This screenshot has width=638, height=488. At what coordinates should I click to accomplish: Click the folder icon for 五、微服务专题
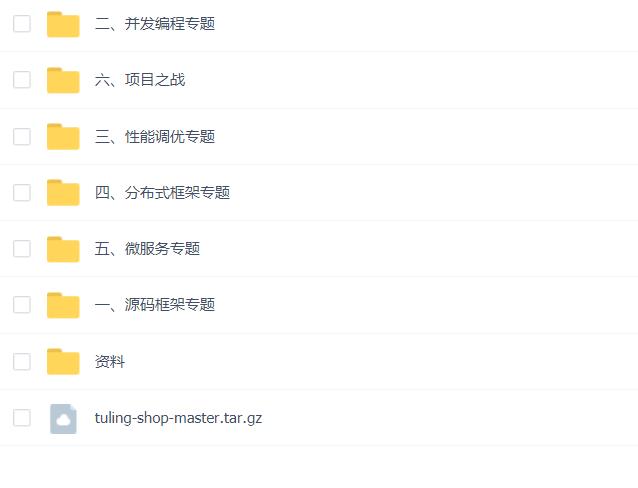pyautogui.click(x=63, y=249)
